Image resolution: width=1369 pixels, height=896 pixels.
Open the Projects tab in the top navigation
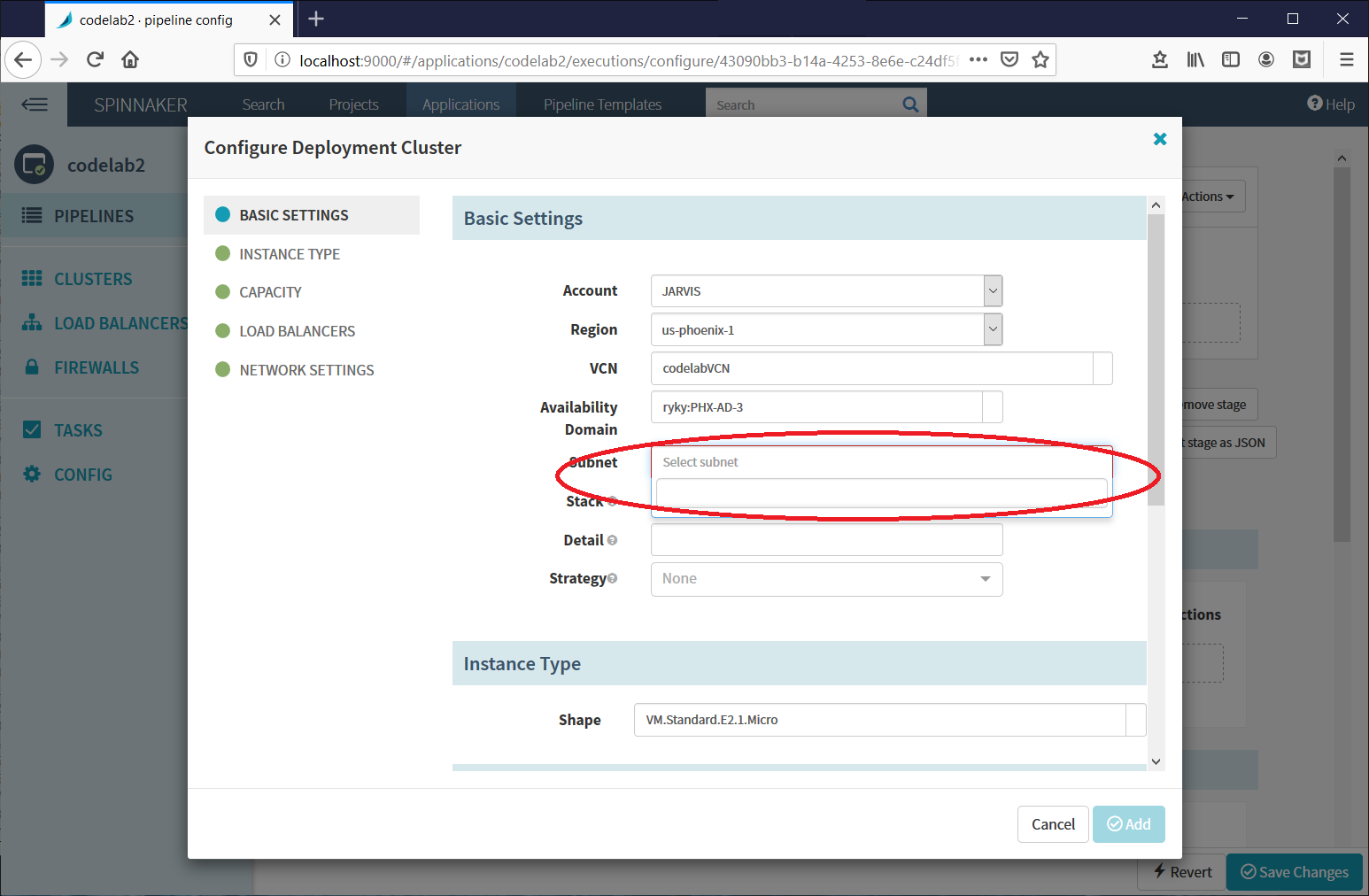(x=353, y=104)
